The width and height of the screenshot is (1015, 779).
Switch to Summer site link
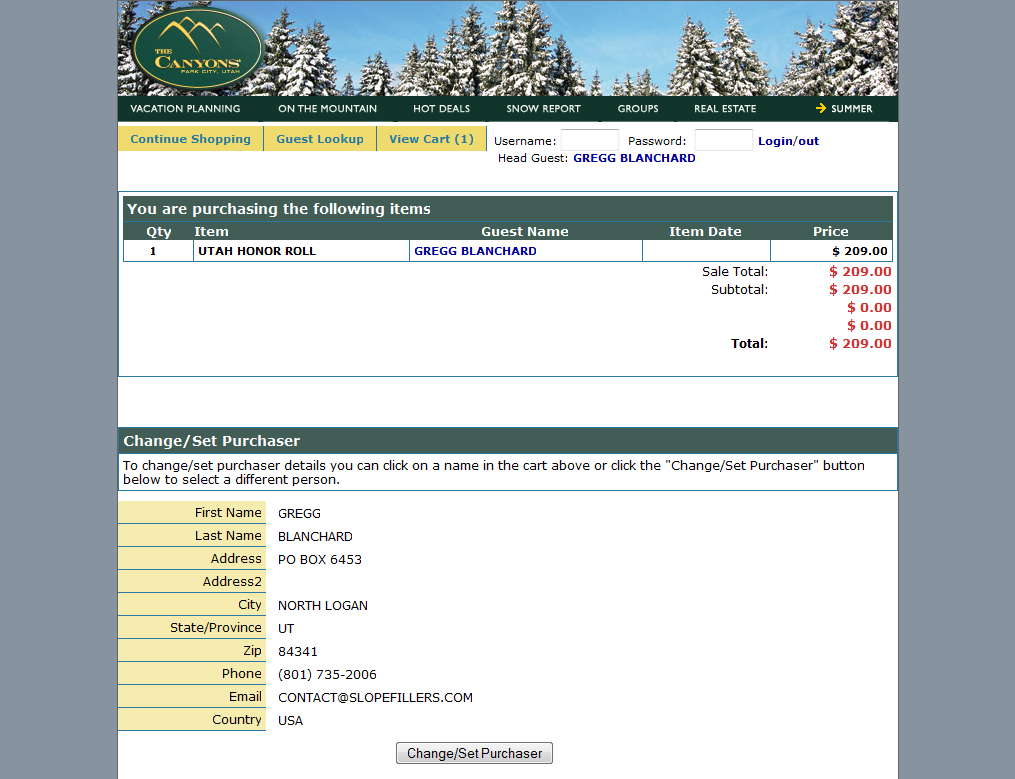click(851, 108)
